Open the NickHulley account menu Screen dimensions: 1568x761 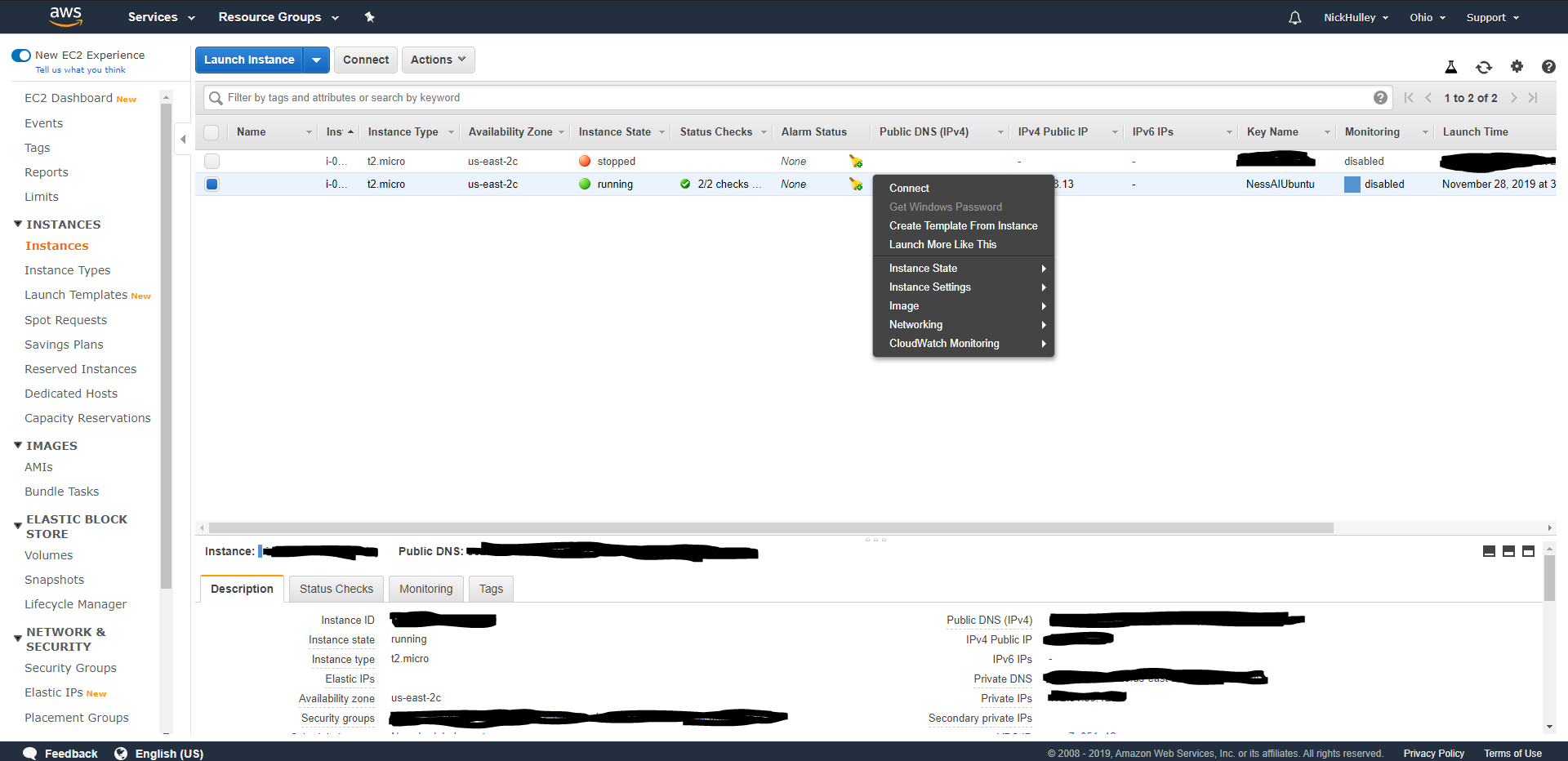point(1356,17)
